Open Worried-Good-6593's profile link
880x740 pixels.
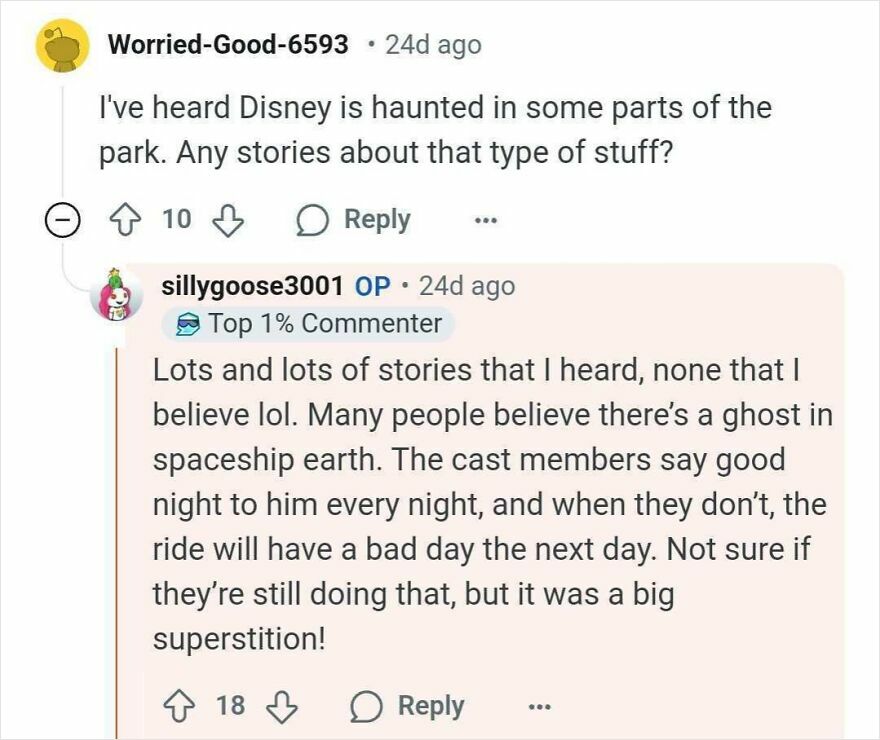[228, 44]
